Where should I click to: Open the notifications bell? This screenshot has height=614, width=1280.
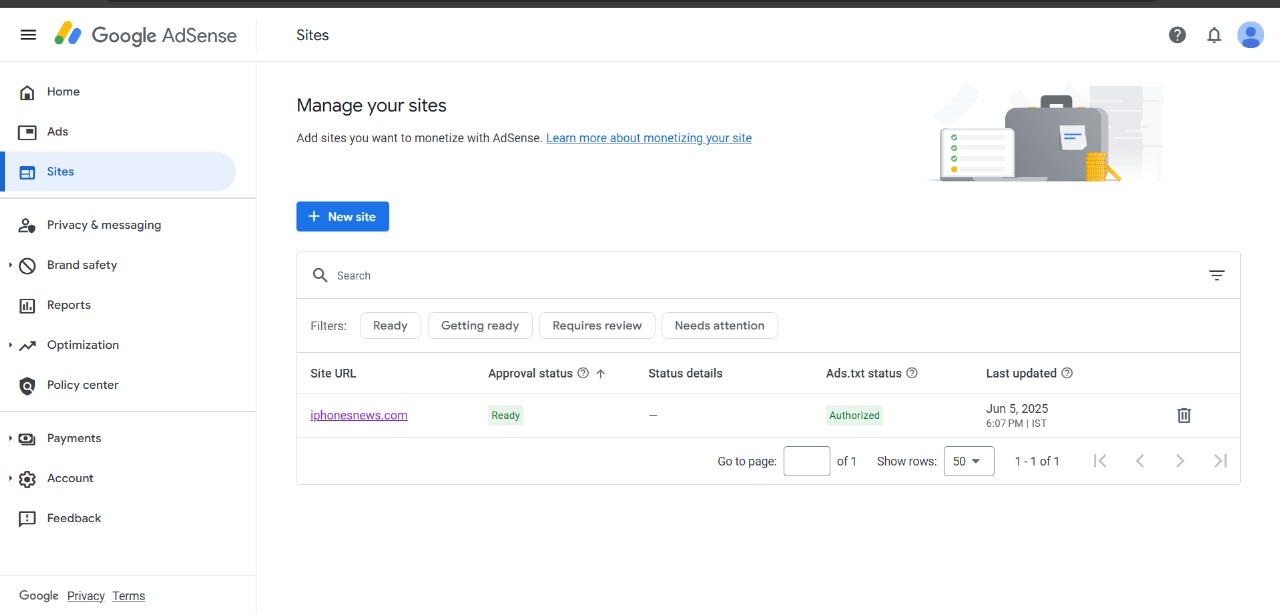1214,35
